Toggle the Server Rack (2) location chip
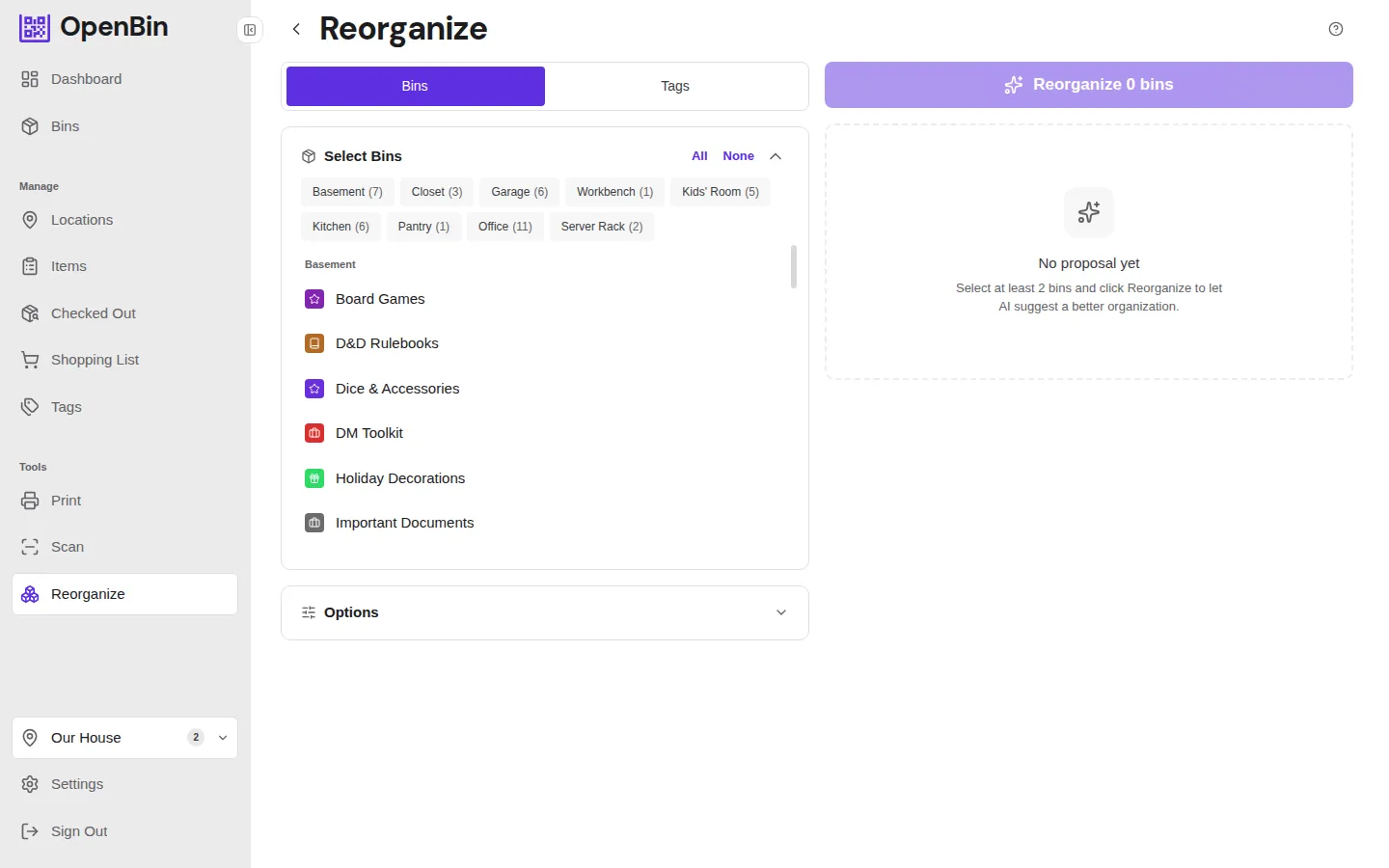Image resolution: width=1389 pixels, height=868 pixels. coord(602,227)
